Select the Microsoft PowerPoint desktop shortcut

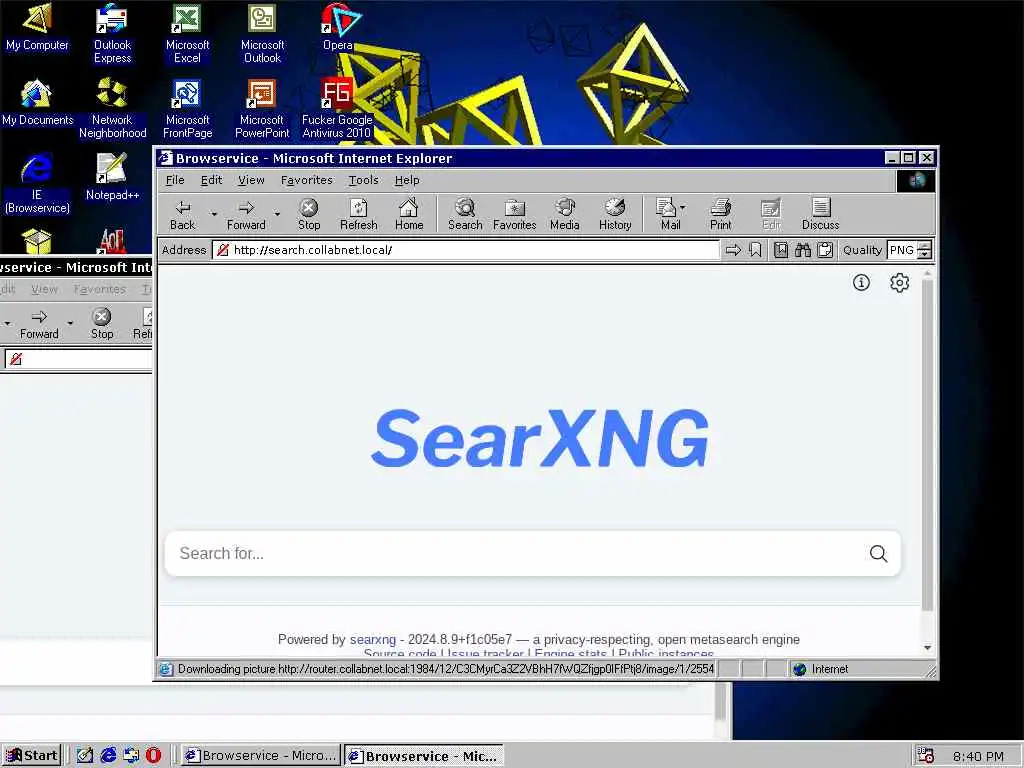pyautogui.click(x=262, y=108)
